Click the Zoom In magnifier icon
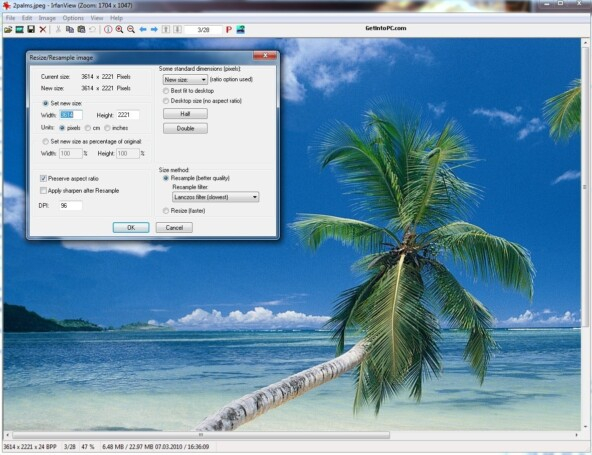Viewport: 592px width, 455px height. [x=119, y=29]
